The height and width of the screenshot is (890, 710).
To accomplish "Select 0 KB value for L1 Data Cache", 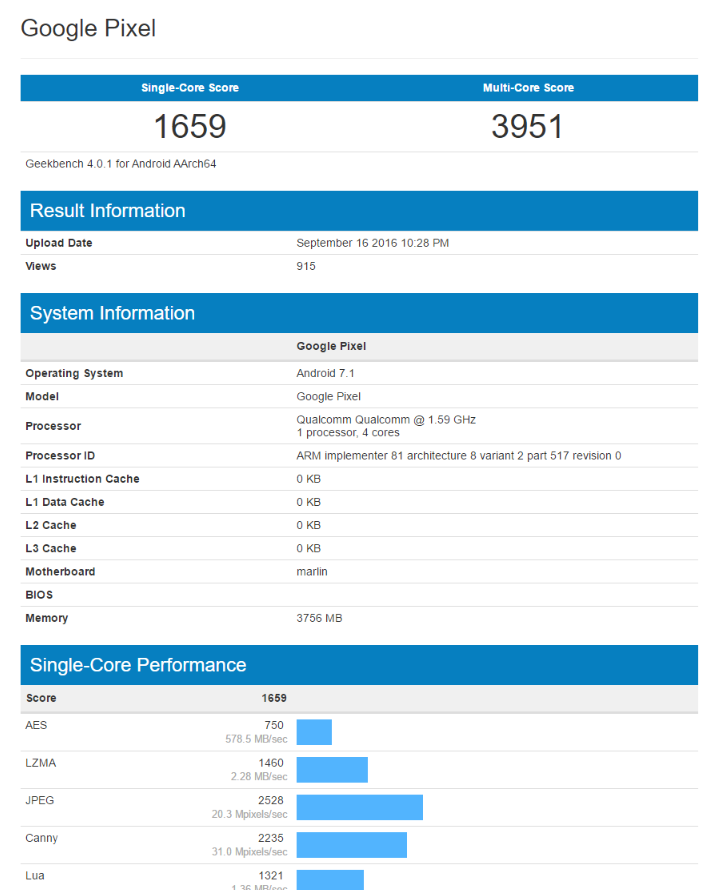I will pos(308,502).
